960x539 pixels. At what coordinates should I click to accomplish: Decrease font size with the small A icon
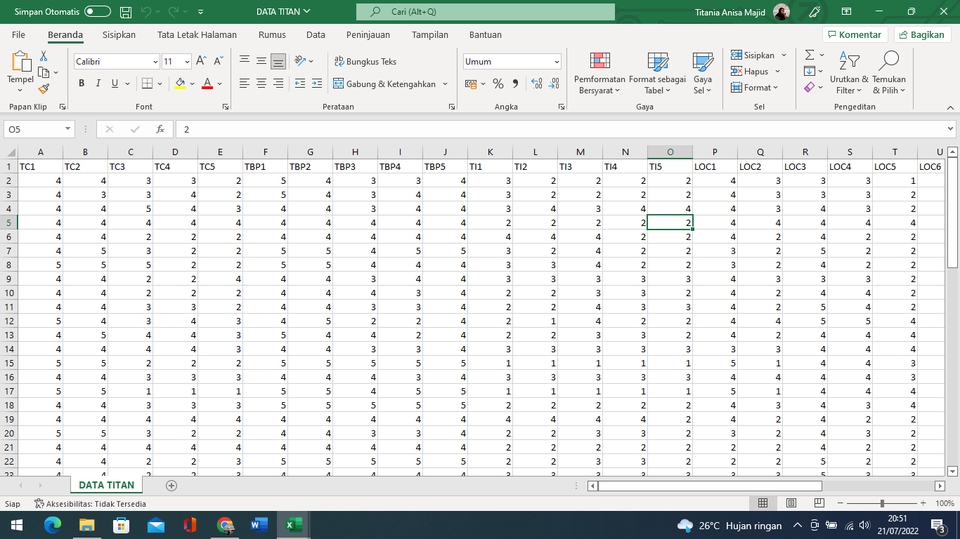(218, 61)
